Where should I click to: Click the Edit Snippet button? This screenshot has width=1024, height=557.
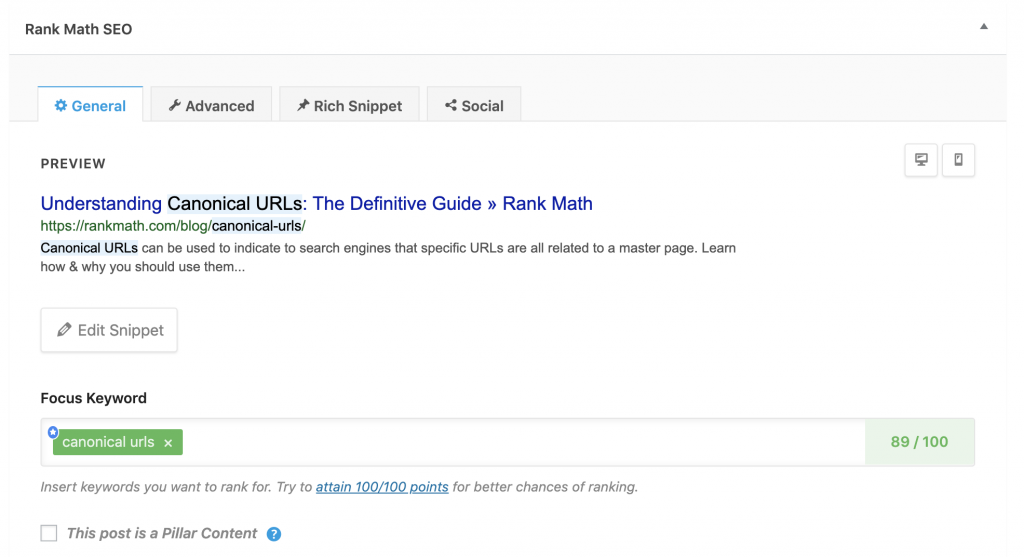tap(109, 330)
